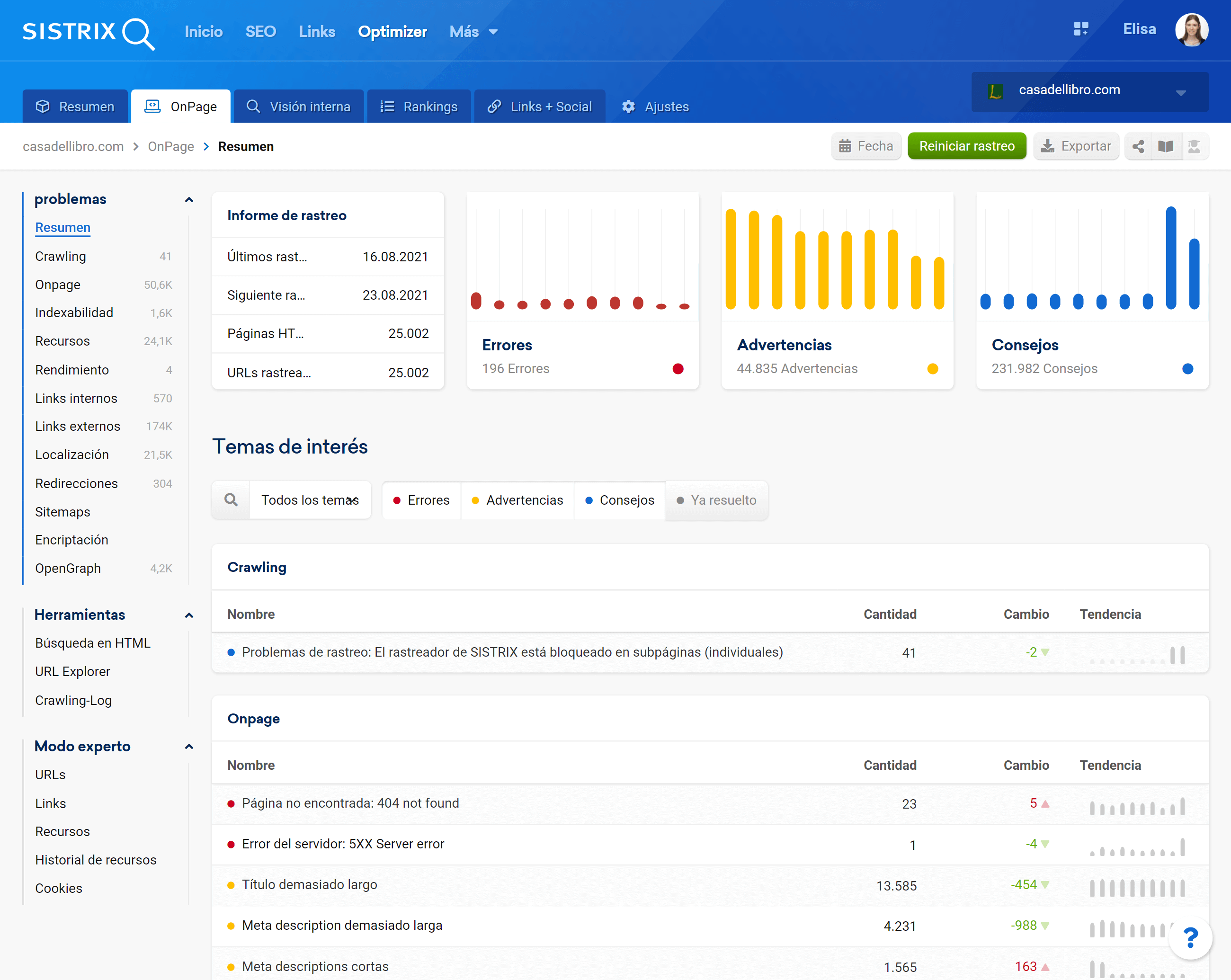Collapse the problemas sidebar section
The height and width of the screenshot is (980, 1231).
click(189, 200)
